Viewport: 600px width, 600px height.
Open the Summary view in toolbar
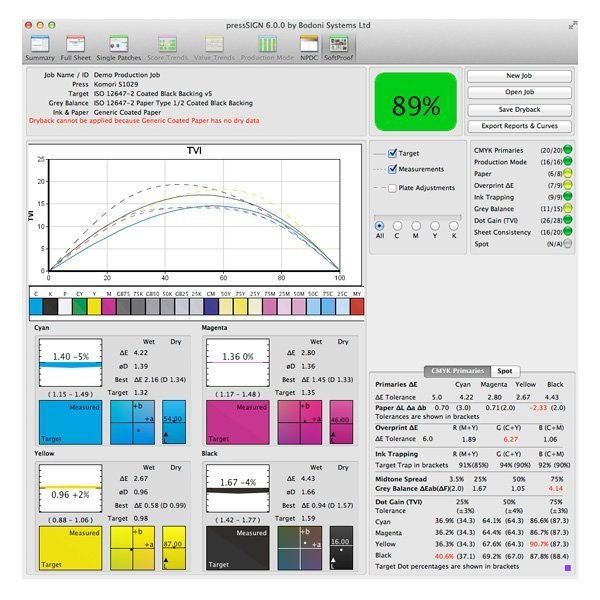[x=40, y=46]
